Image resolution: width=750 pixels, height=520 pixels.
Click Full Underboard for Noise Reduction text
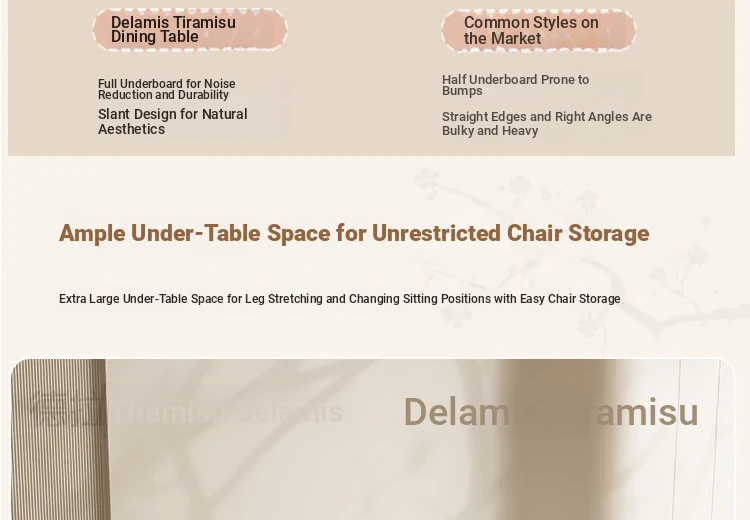[x=166, y=89]
